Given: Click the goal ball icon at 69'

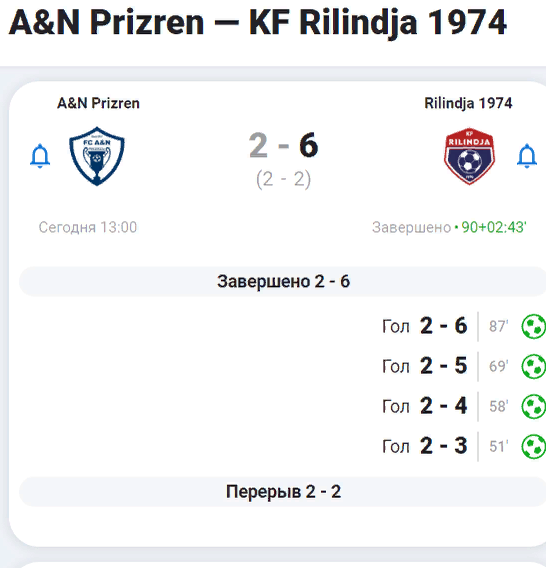Looking at the screenshot, I should [x=534, y=366].
